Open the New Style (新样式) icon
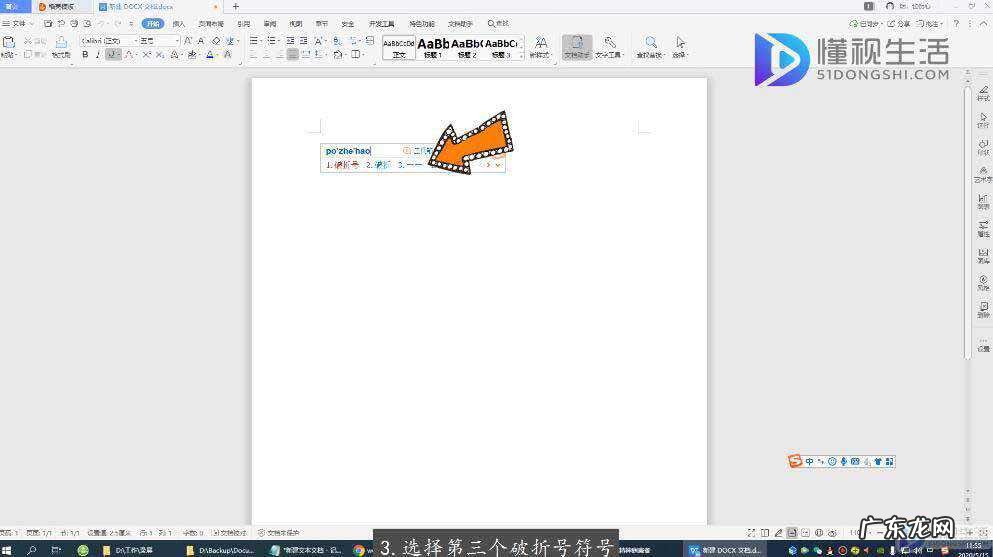This screenshot has width=993, height=557. (540, 43)
